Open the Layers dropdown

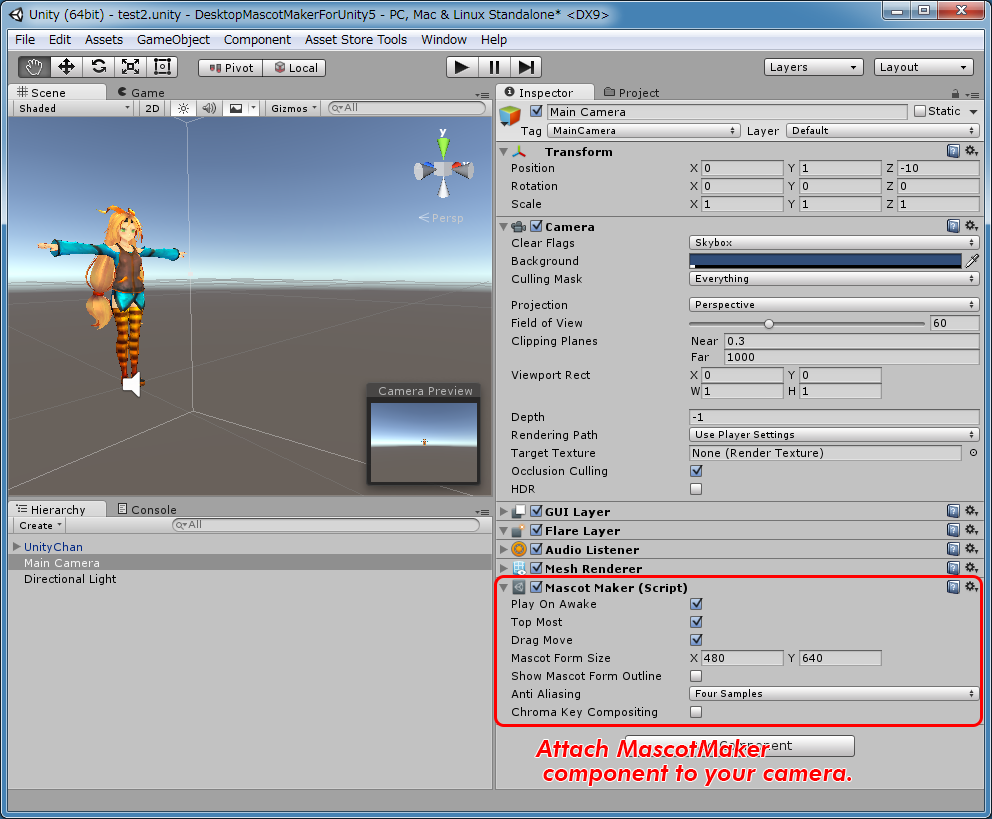point(814,67)
